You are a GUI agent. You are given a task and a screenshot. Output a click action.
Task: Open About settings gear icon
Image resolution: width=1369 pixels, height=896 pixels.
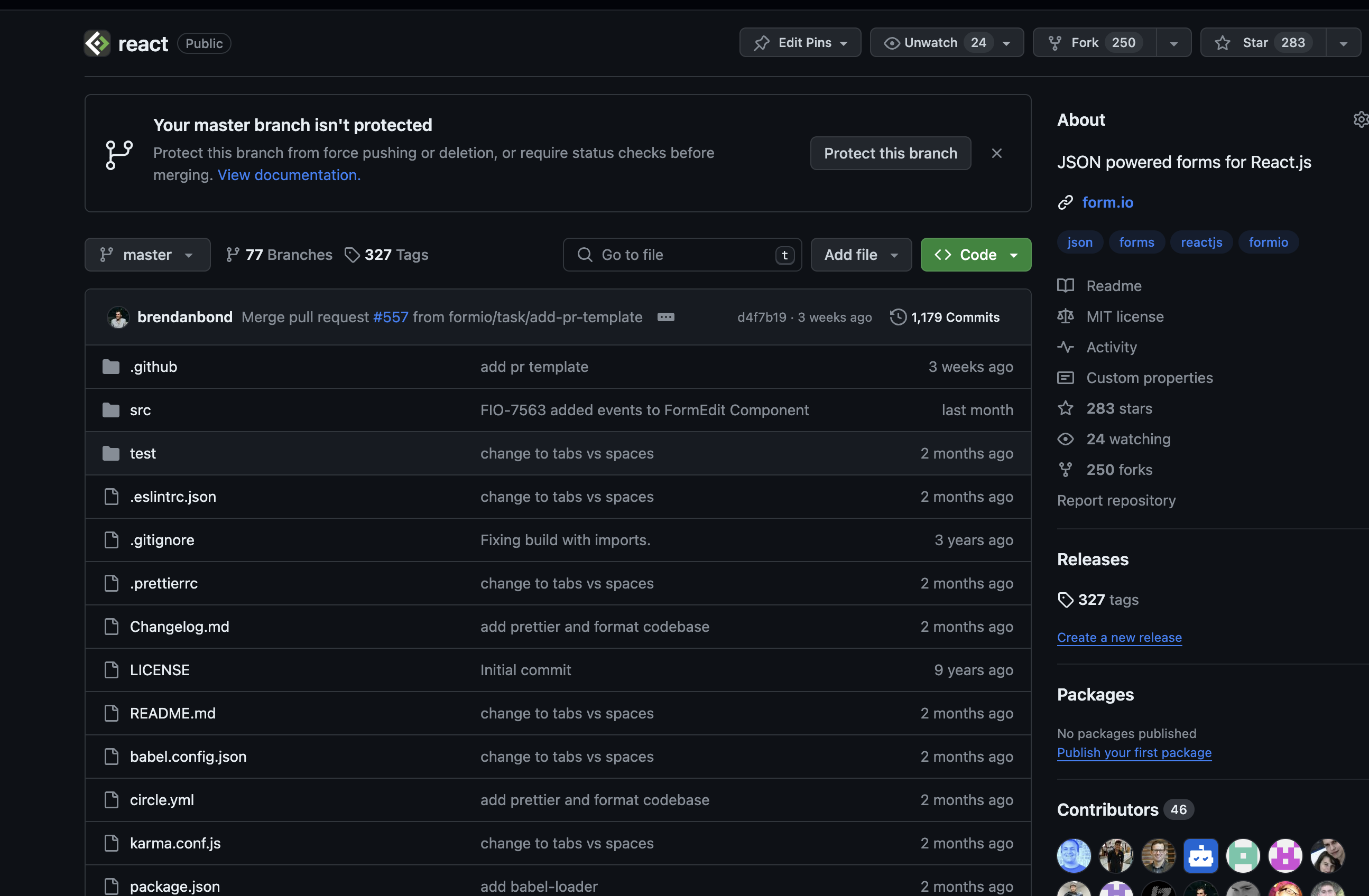pos(1360,119)
